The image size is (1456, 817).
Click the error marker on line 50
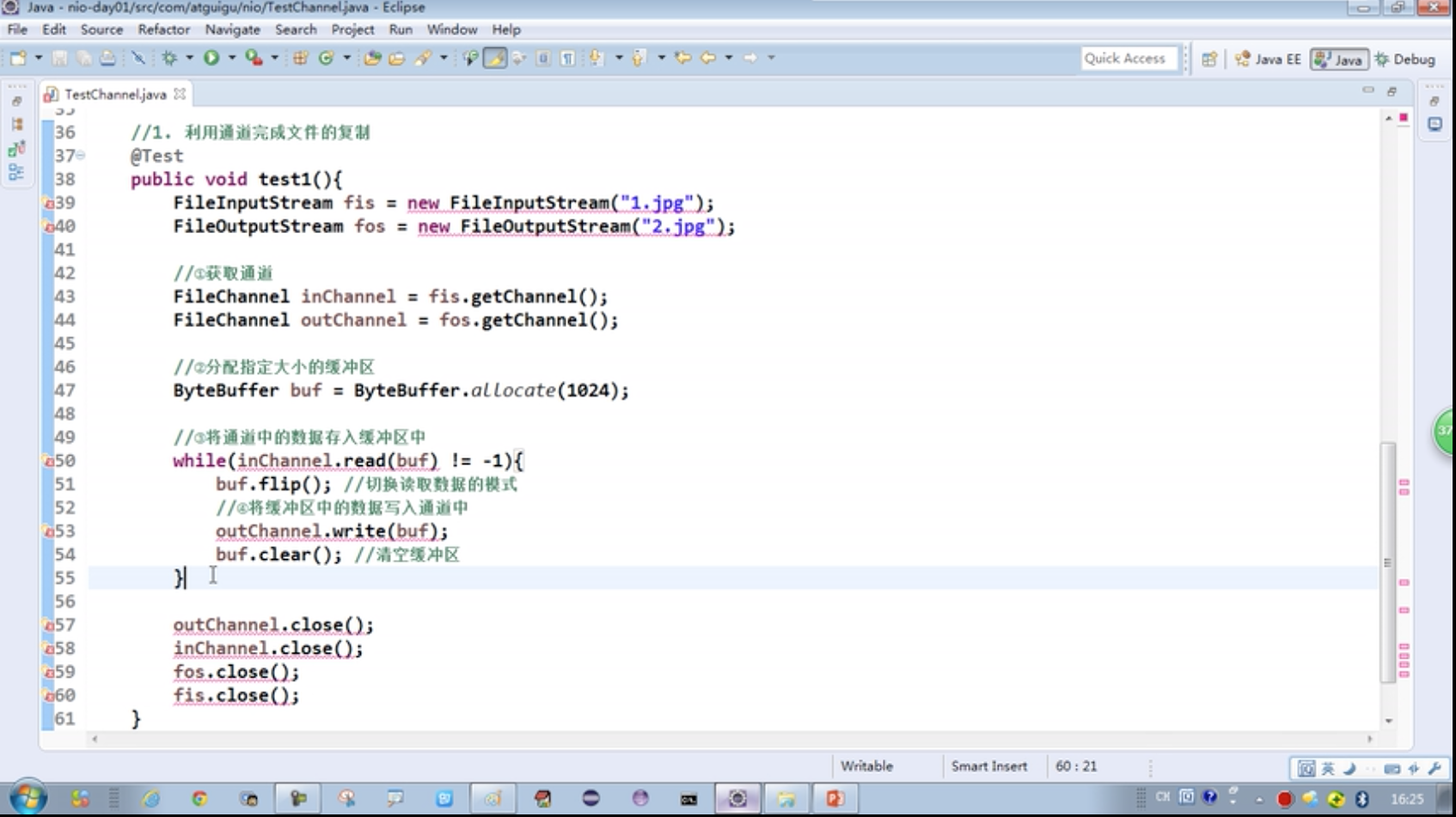[x=49, y=461]
